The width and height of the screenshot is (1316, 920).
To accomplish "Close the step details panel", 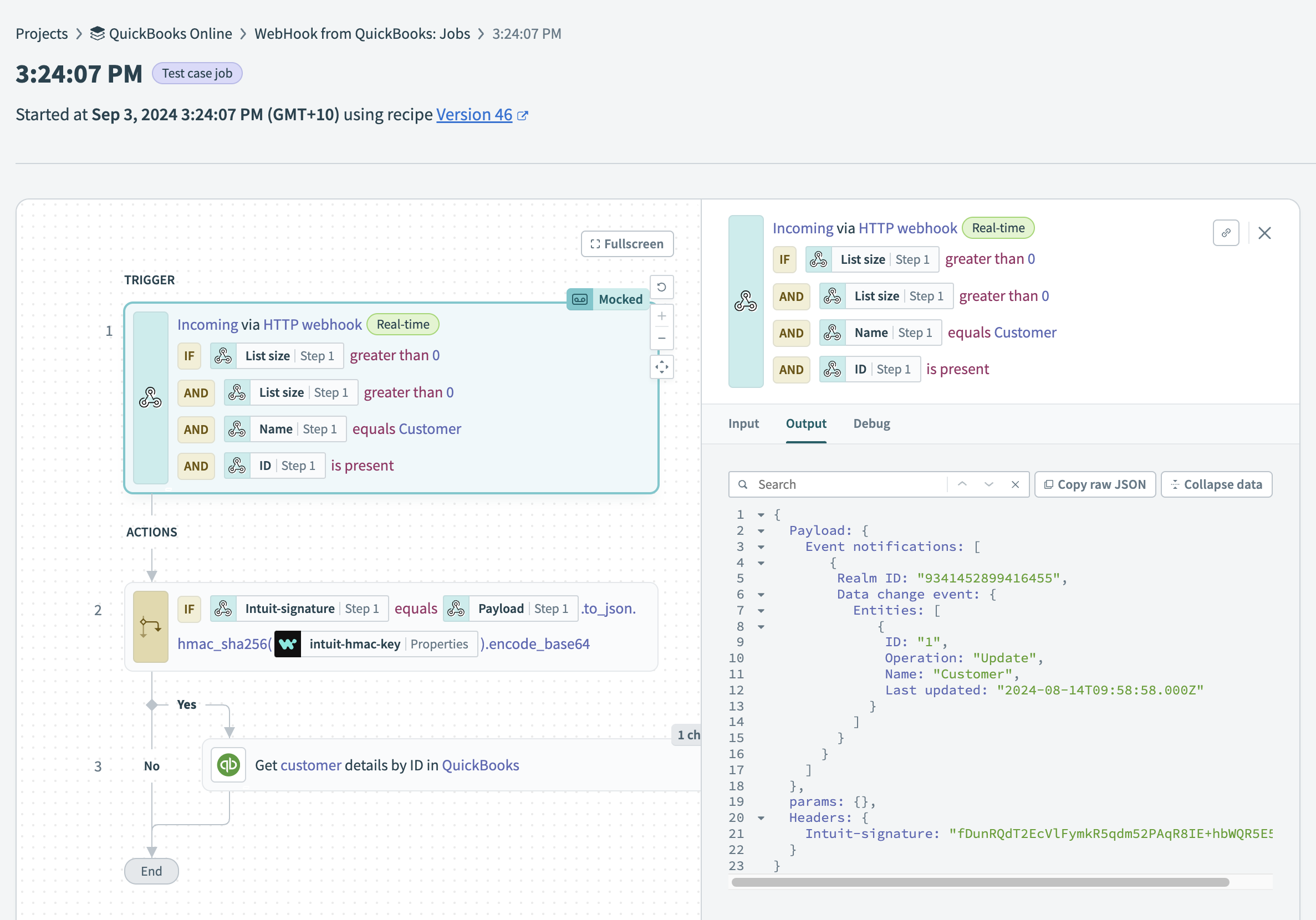I will (1264, 233).
